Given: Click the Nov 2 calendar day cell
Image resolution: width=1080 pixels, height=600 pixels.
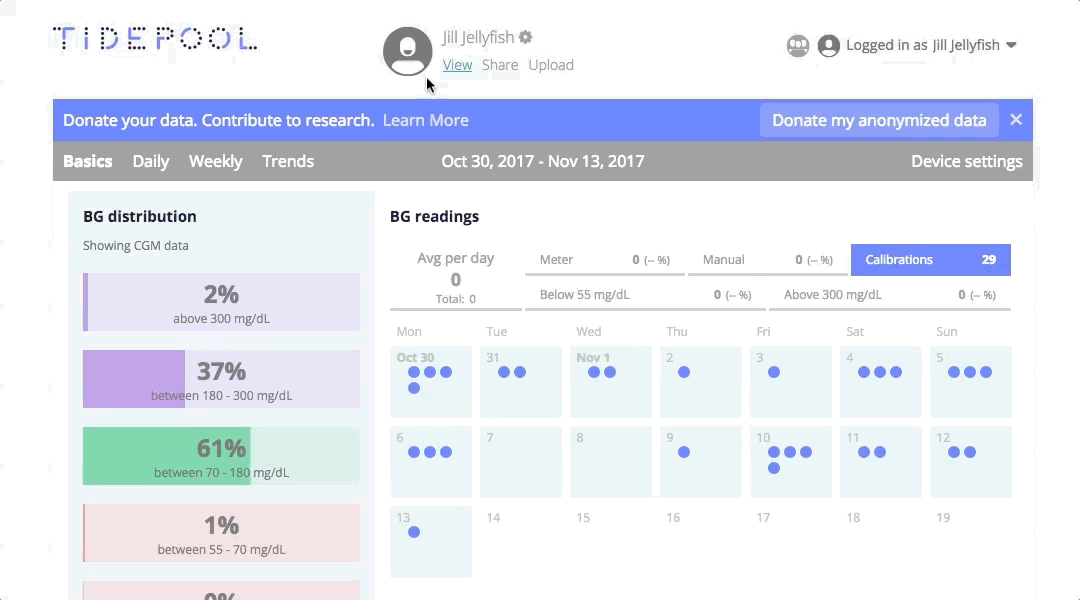Looking at the screenshot, I should [x=700, y=382].
